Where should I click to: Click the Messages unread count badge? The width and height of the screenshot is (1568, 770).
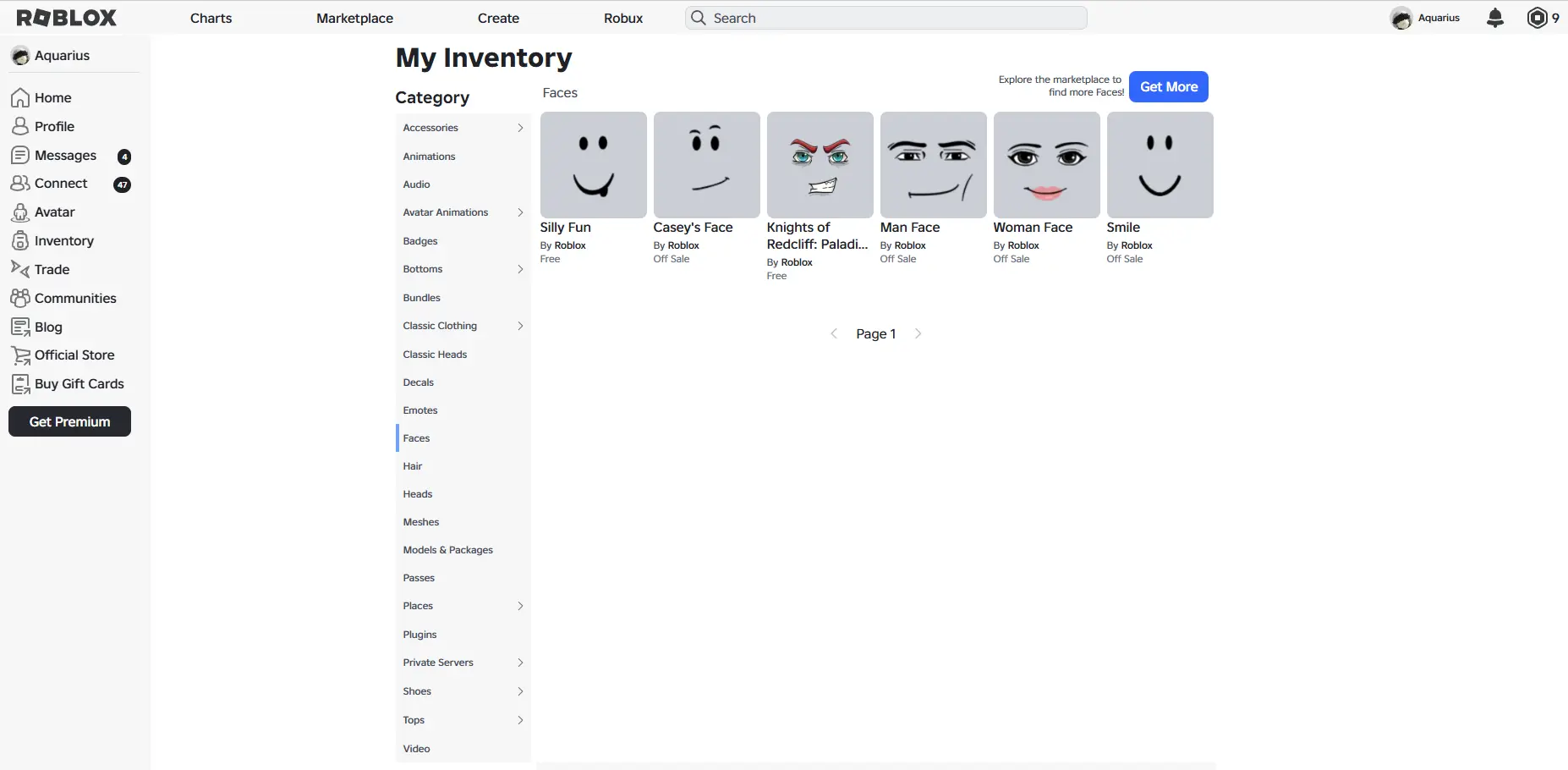coord(124,157)
